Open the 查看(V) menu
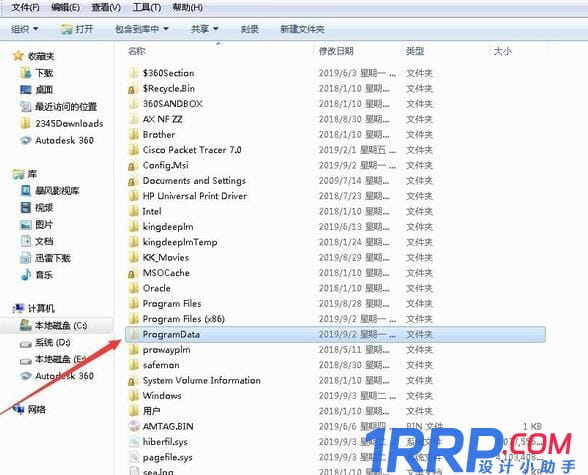Image resolution: width=588 pixels, height=475 pixels. click(x=106, y=7)
